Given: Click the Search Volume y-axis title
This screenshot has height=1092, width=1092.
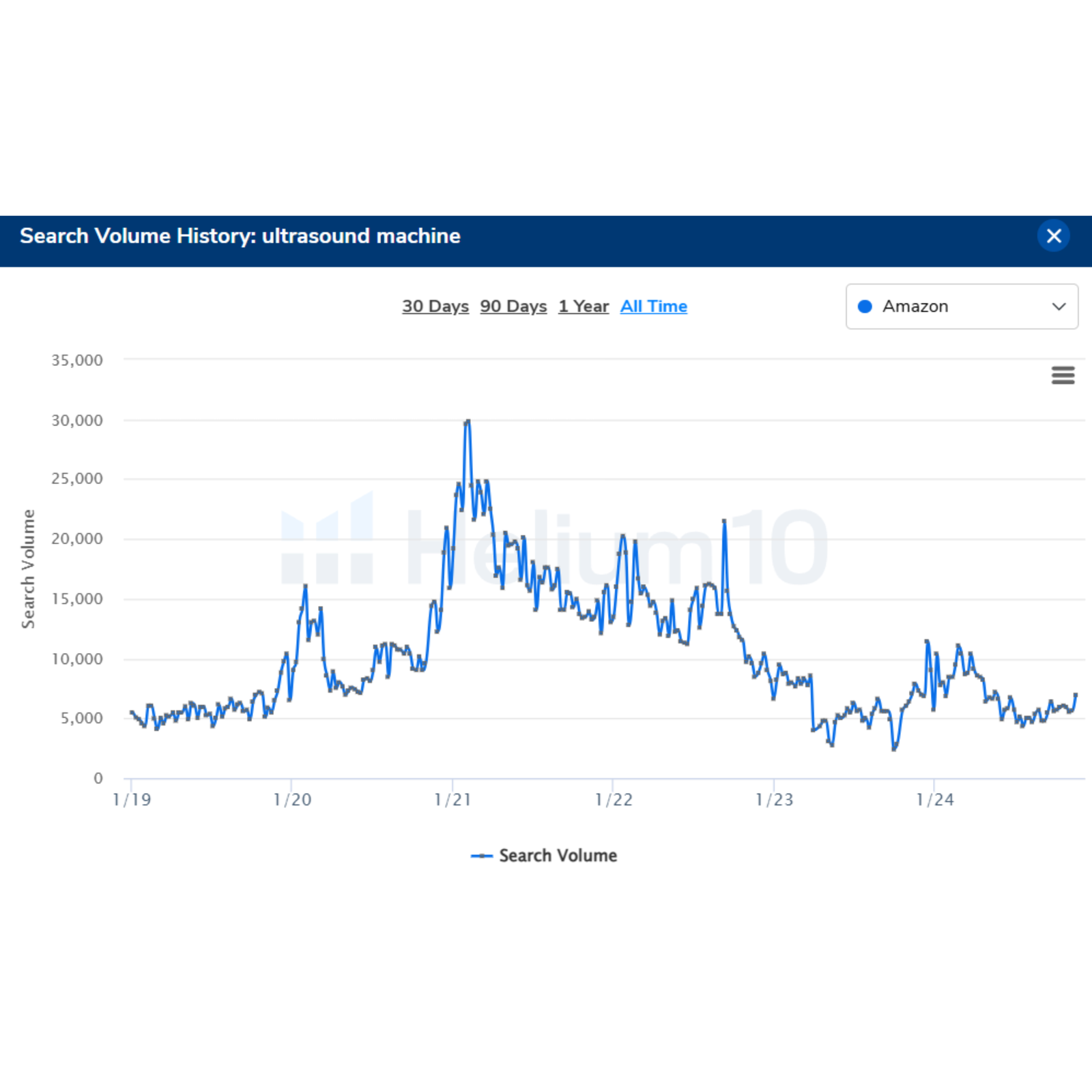Looking at the screenshot, I should pyautogui.click(x=28, y=569).
